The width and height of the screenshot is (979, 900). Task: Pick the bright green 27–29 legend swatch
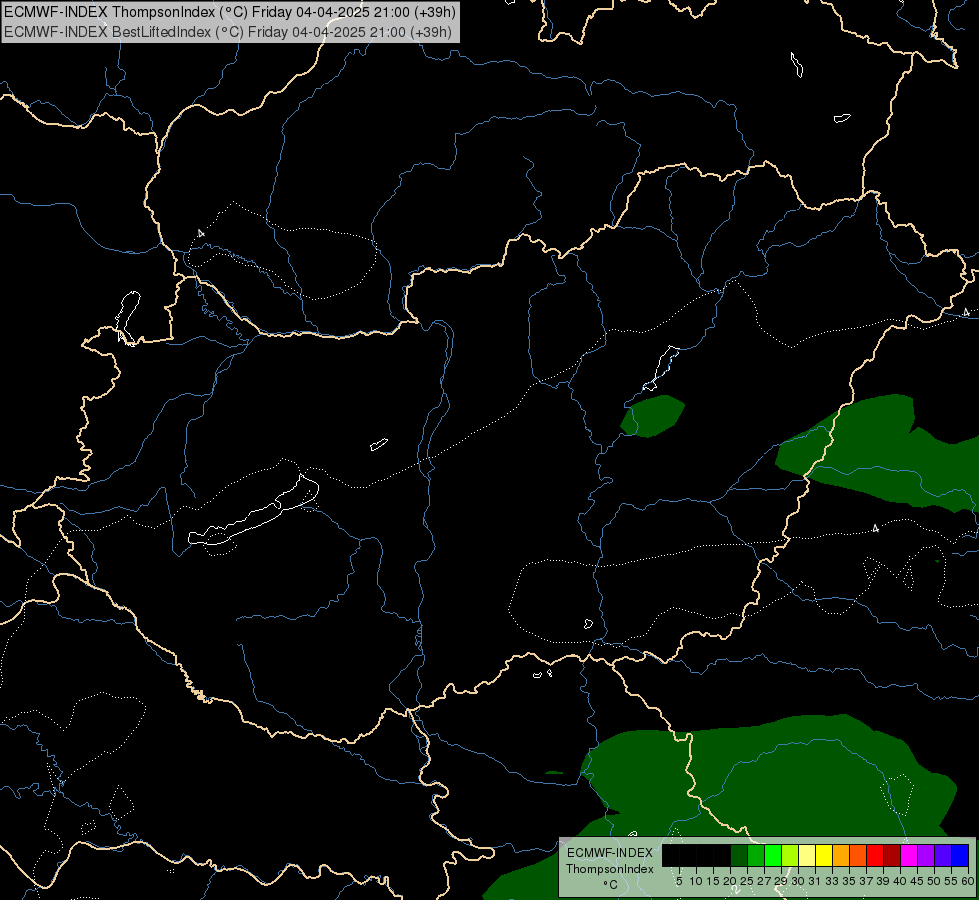773,855
